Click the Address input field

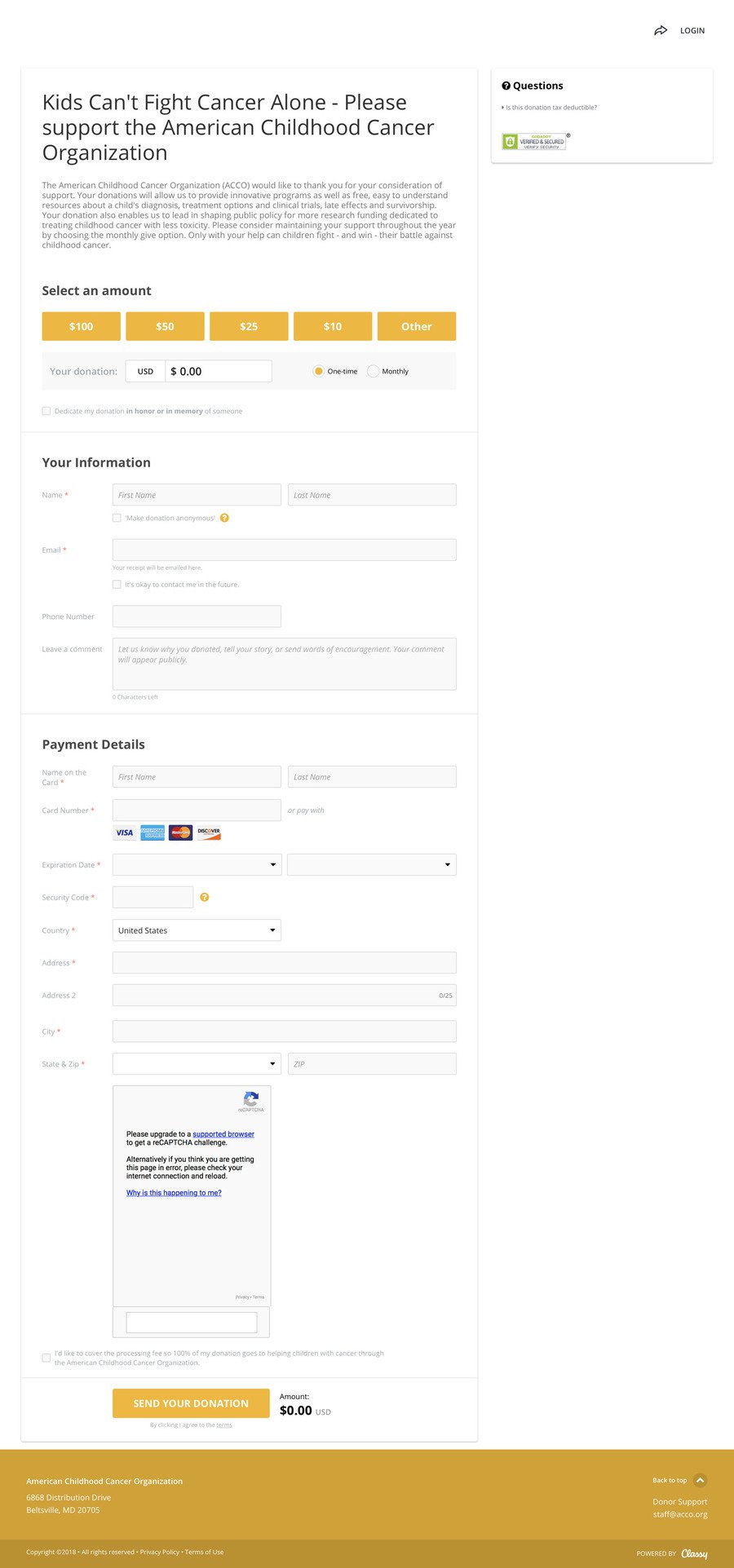pos(285,963)
